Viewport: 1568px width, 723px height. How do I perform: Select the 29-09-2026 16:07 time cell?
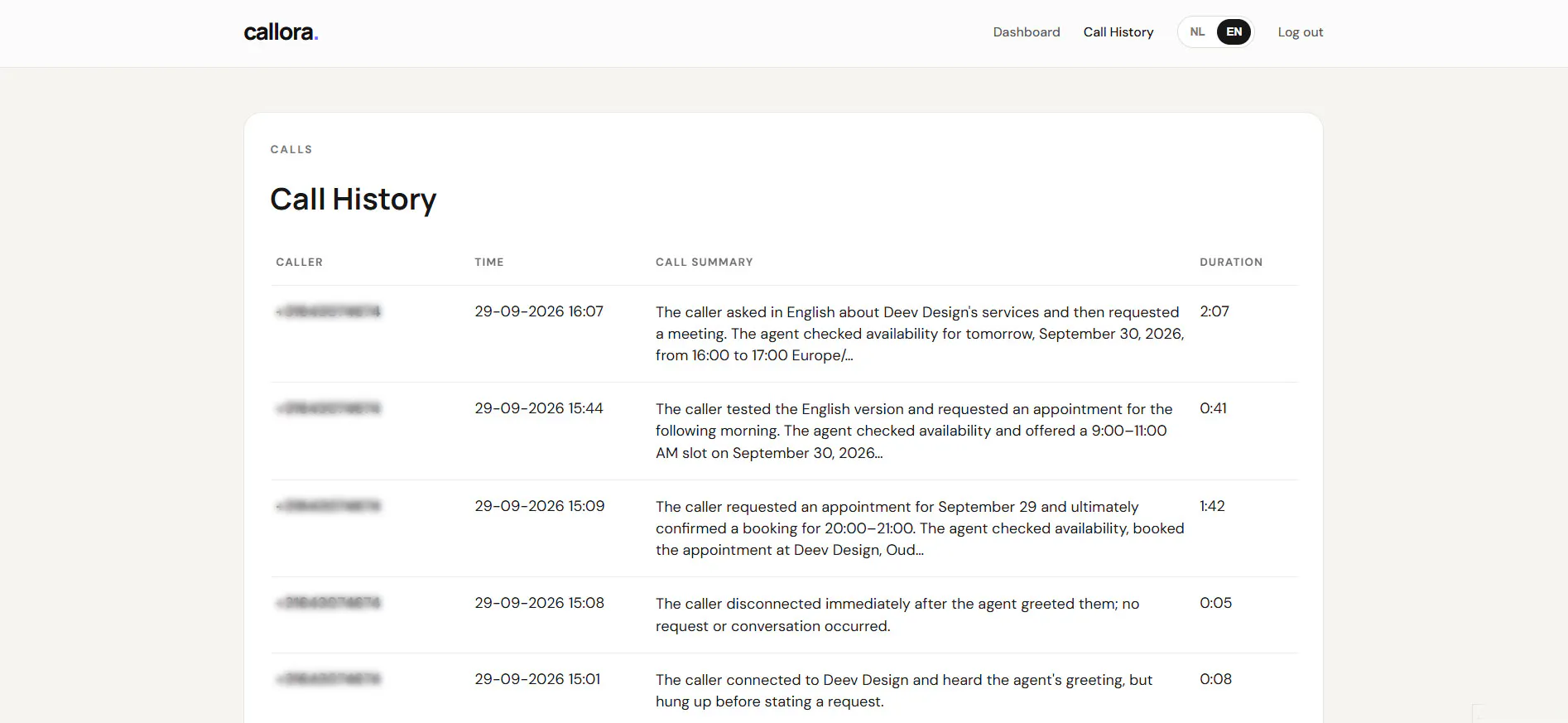539,311
